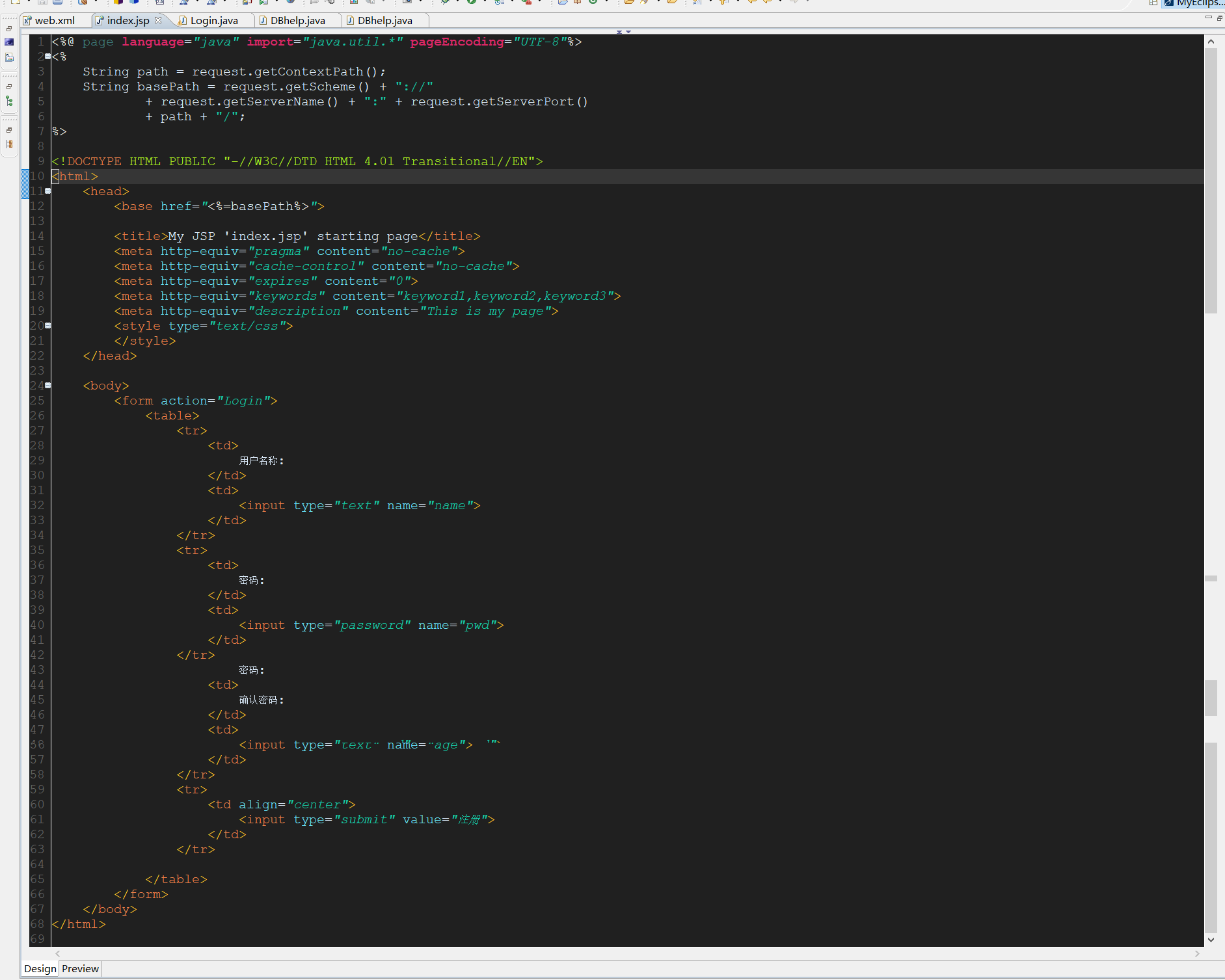Screen dimensions: 1225x980
Task: Click the input name="name" line
Action: coord(360,505)
